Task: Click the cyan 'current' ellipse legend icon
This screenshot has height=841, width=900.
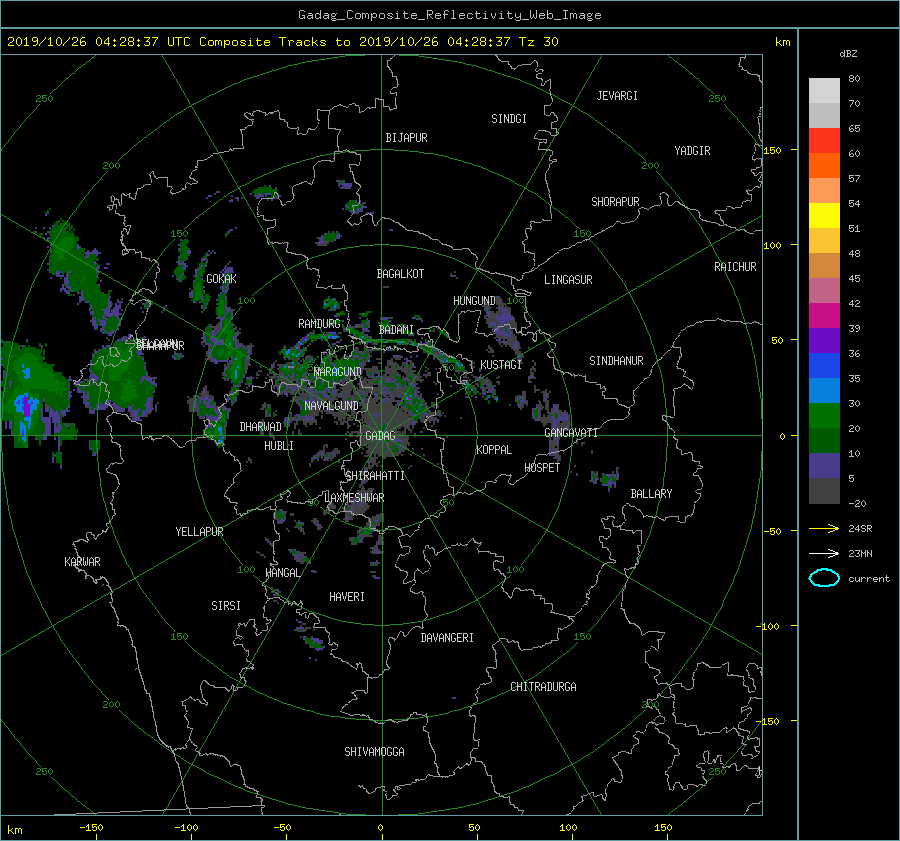Action: tap(824, 578)
